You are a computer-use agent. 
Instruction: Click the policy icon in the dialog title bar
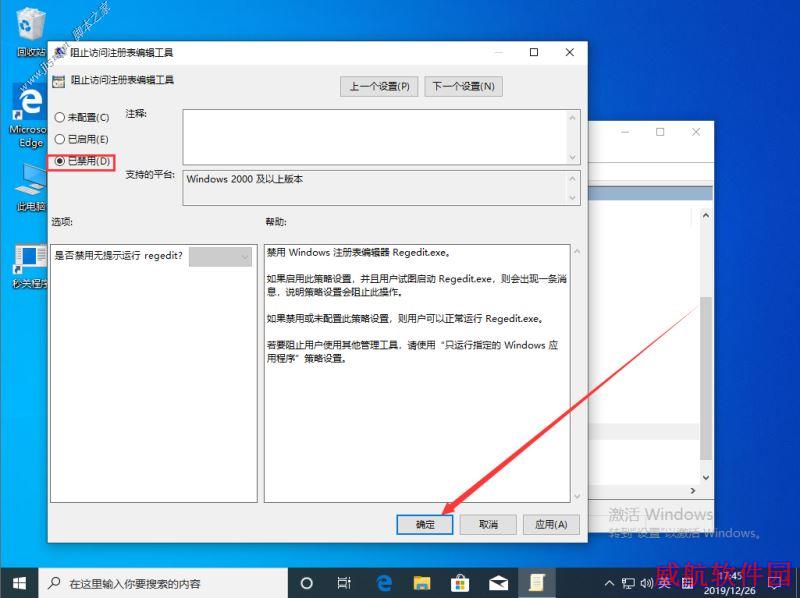coord(59,53)
